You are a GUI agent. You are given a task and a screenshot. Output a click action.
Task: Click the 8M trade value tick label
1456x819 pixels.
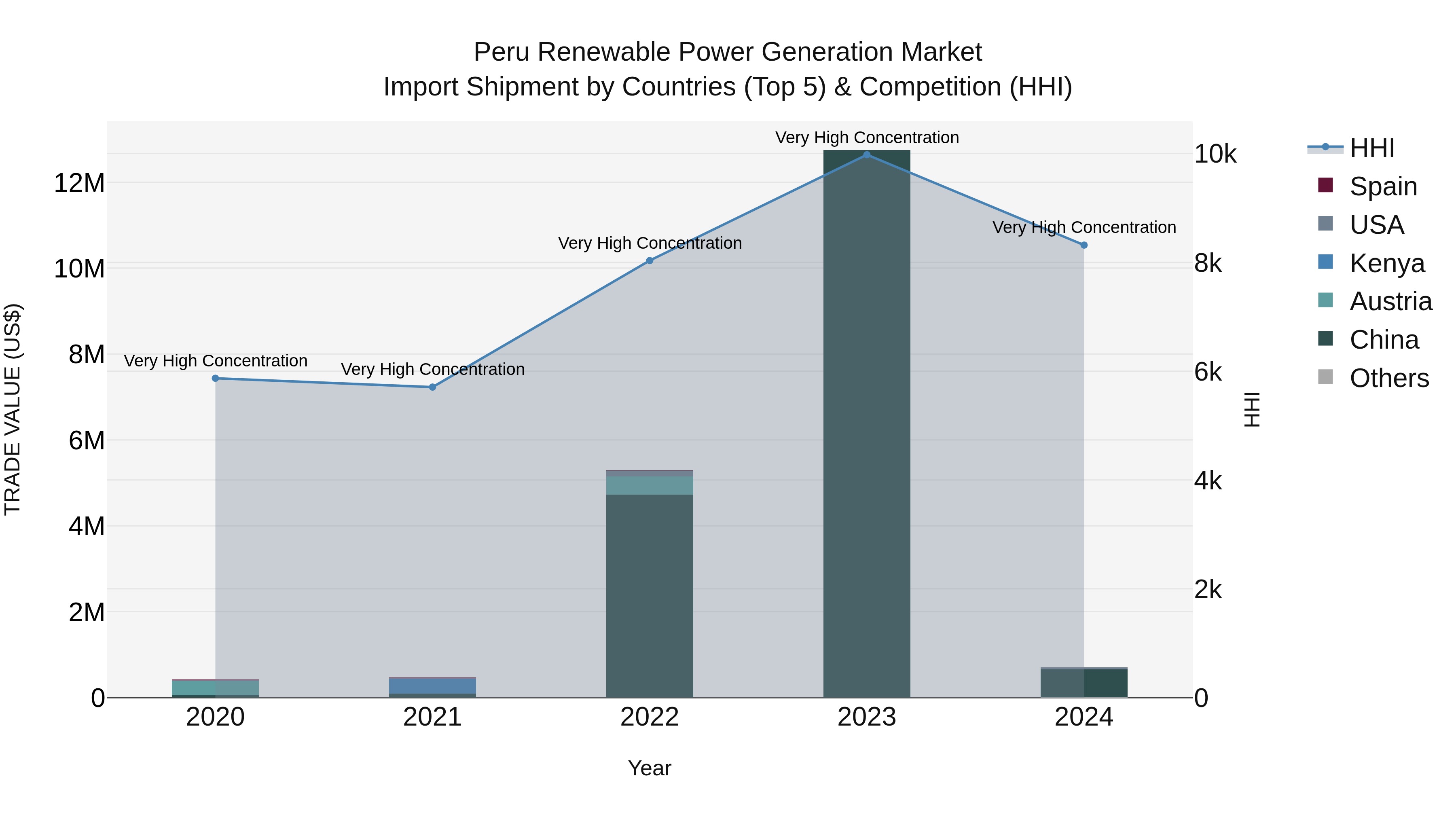tap(87, 354)
